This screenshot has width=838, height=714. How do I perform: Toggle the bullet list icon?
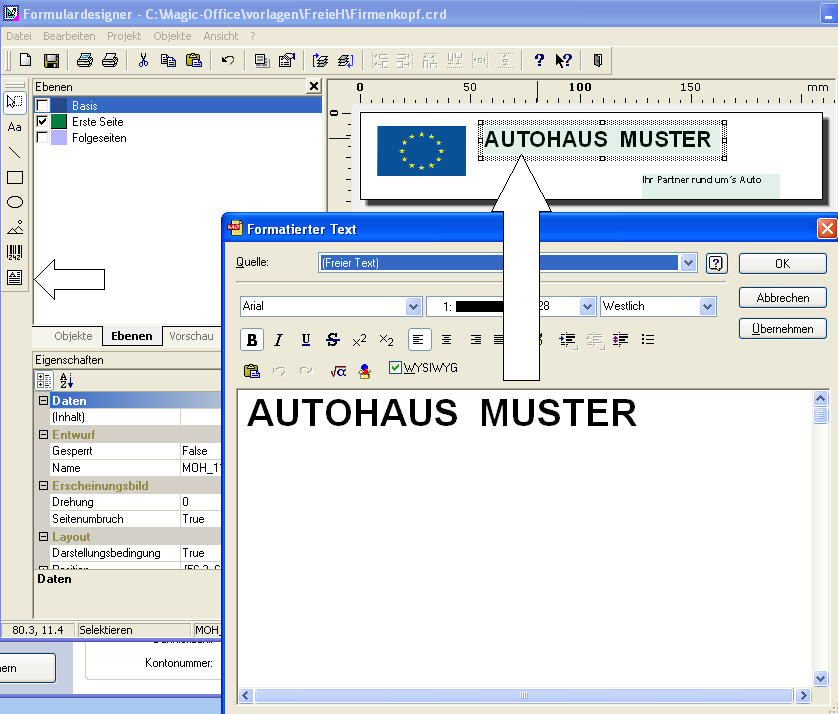[648, 340]
